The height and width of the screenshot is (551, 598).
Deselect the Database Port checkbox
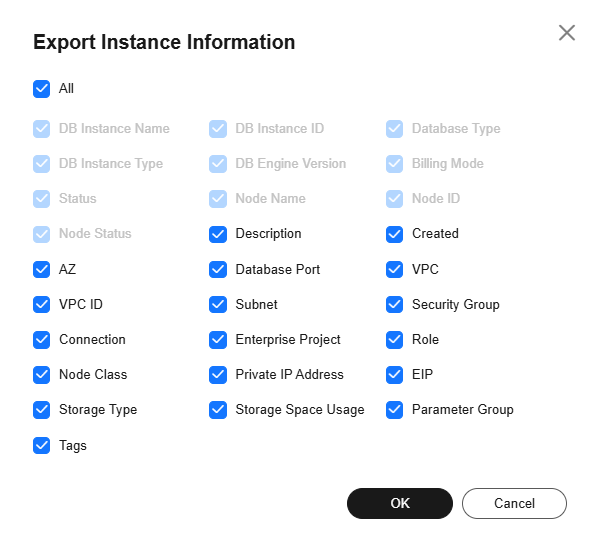(218, 270)
